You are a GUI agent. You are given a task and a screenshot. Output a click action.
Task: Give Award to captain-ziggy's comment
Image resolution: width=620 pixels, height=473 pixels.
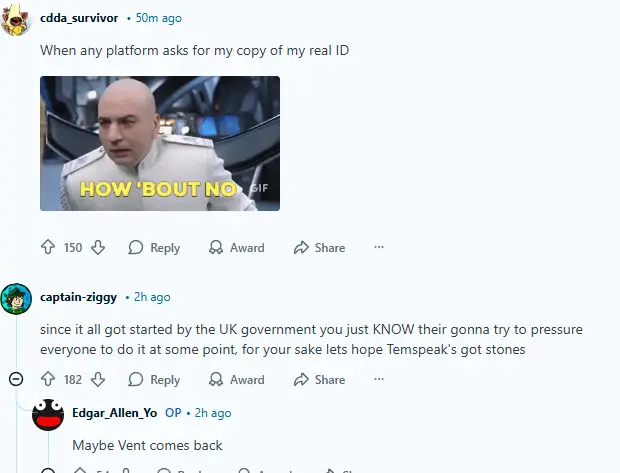pyautogui.click(x=236, y=380)
